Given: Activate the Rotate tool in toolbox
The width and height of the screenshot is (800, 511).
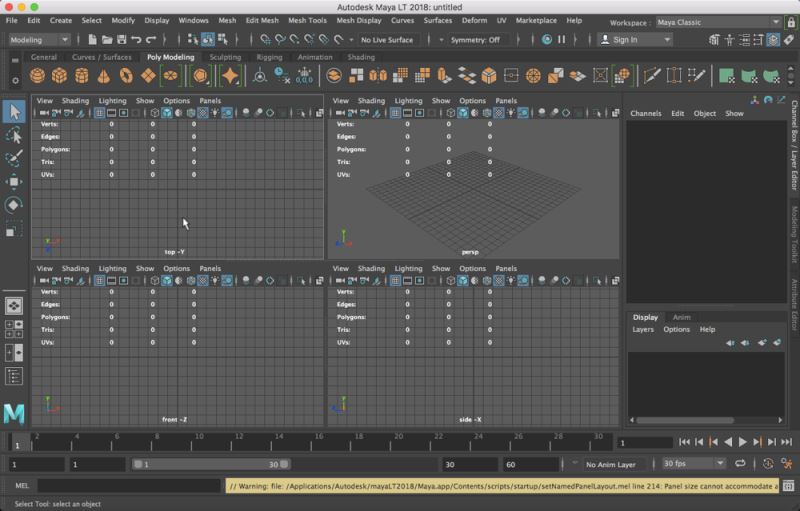Looking at the screenshot, I should [14, 205].
